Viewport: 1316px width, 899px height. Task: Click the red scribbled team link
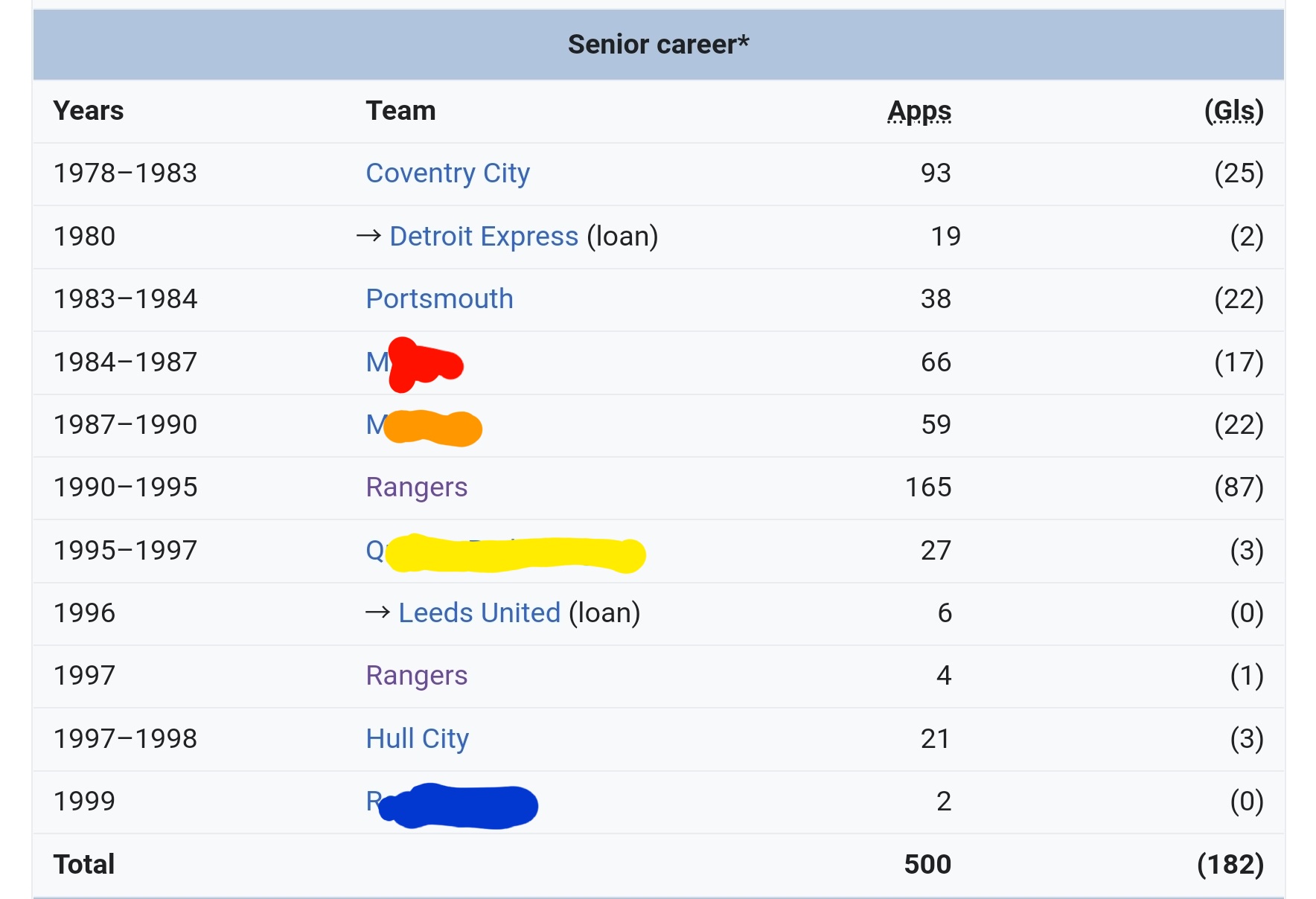point(415,363)
